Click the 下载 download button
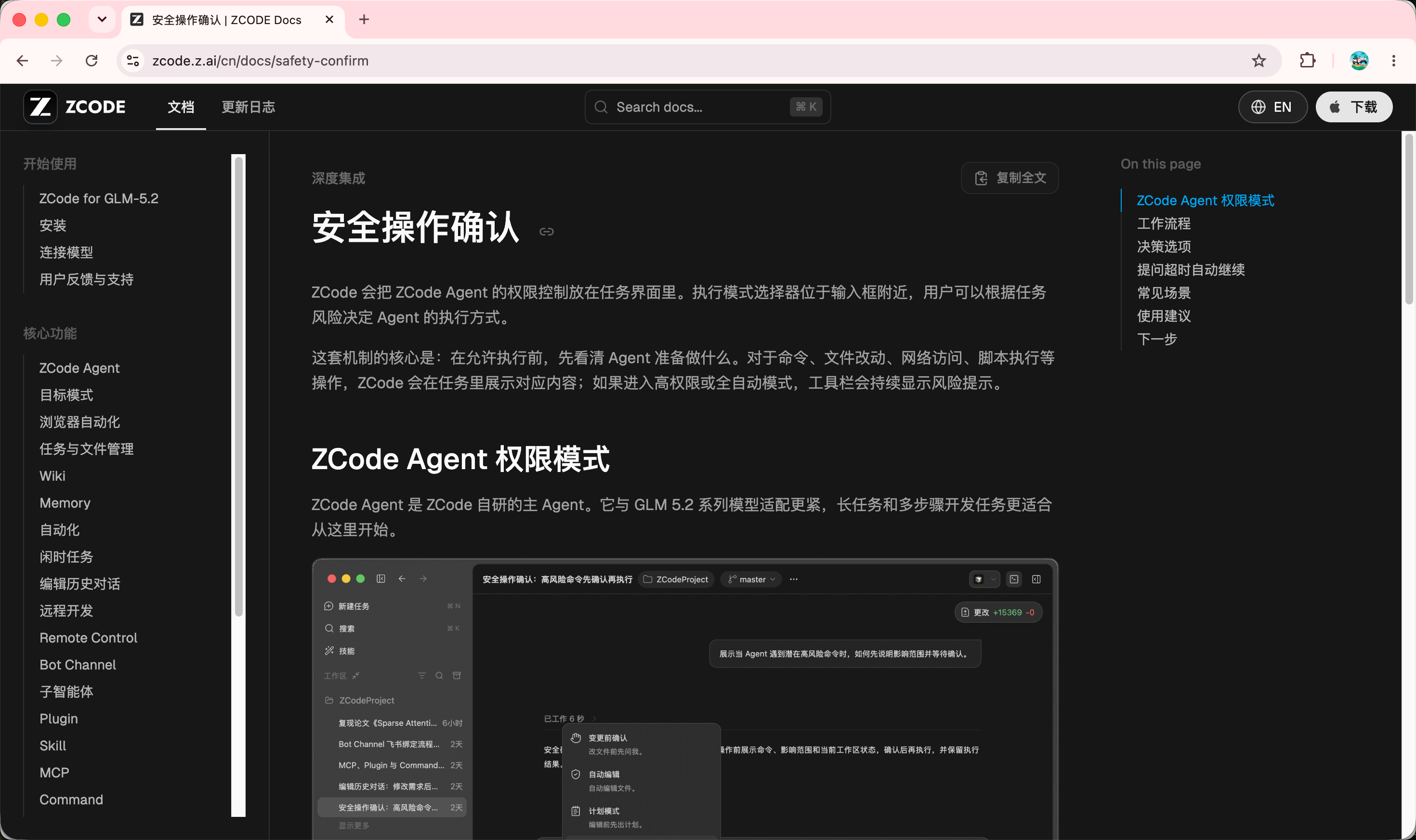 click(1354, 107)
